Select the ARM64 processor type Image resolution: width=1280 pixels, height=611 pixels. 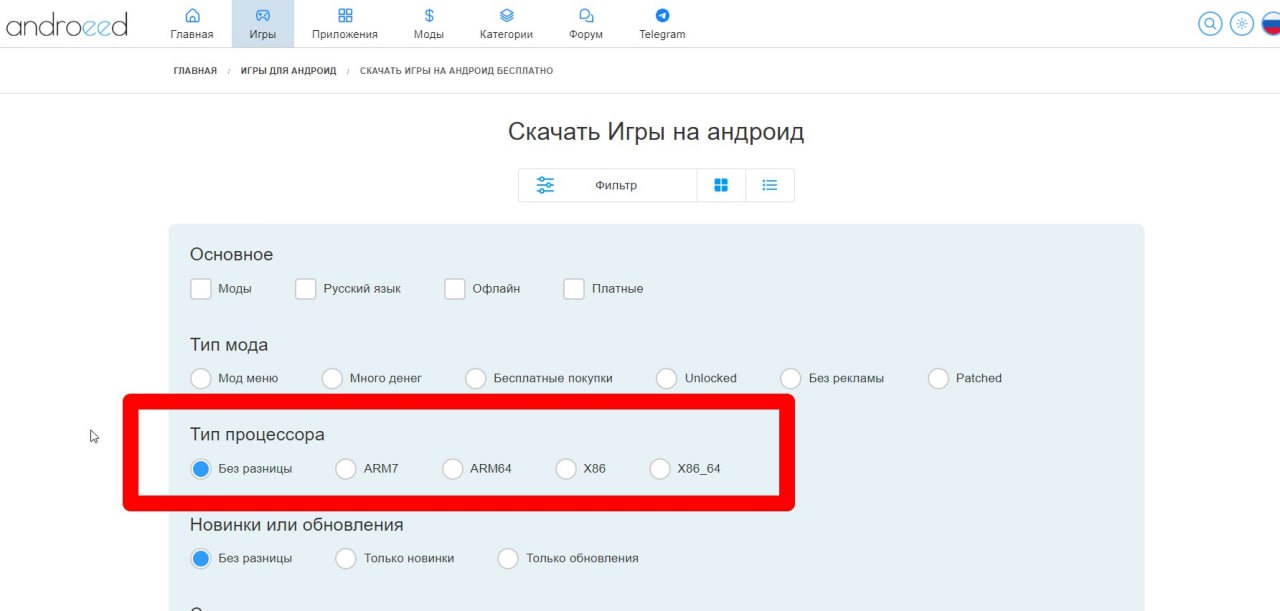pos(453,469)
